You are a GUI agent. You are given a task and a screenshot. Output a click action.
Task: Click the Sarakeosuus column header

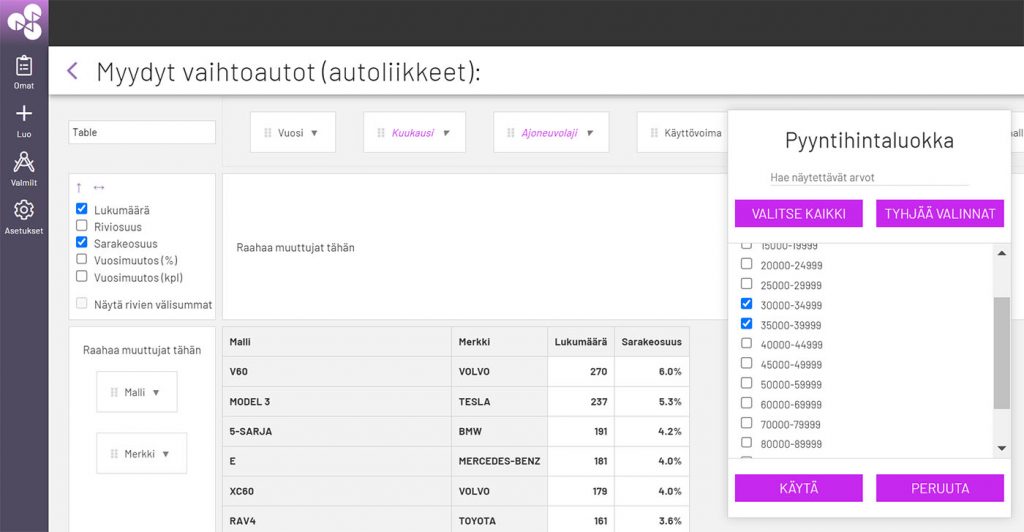tap(652, 342)
